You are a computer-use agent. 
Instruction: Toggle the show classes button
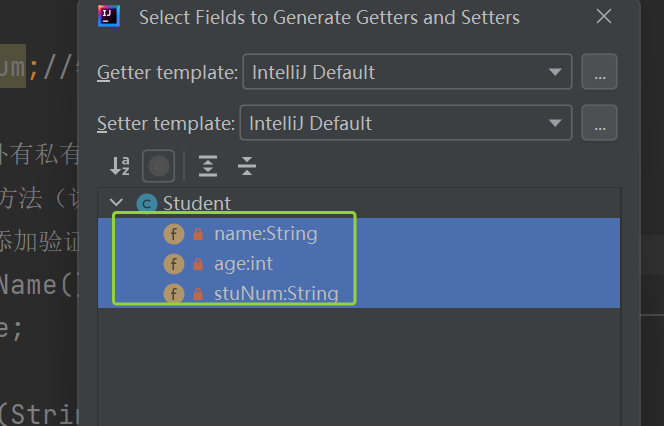pos(158,166)
